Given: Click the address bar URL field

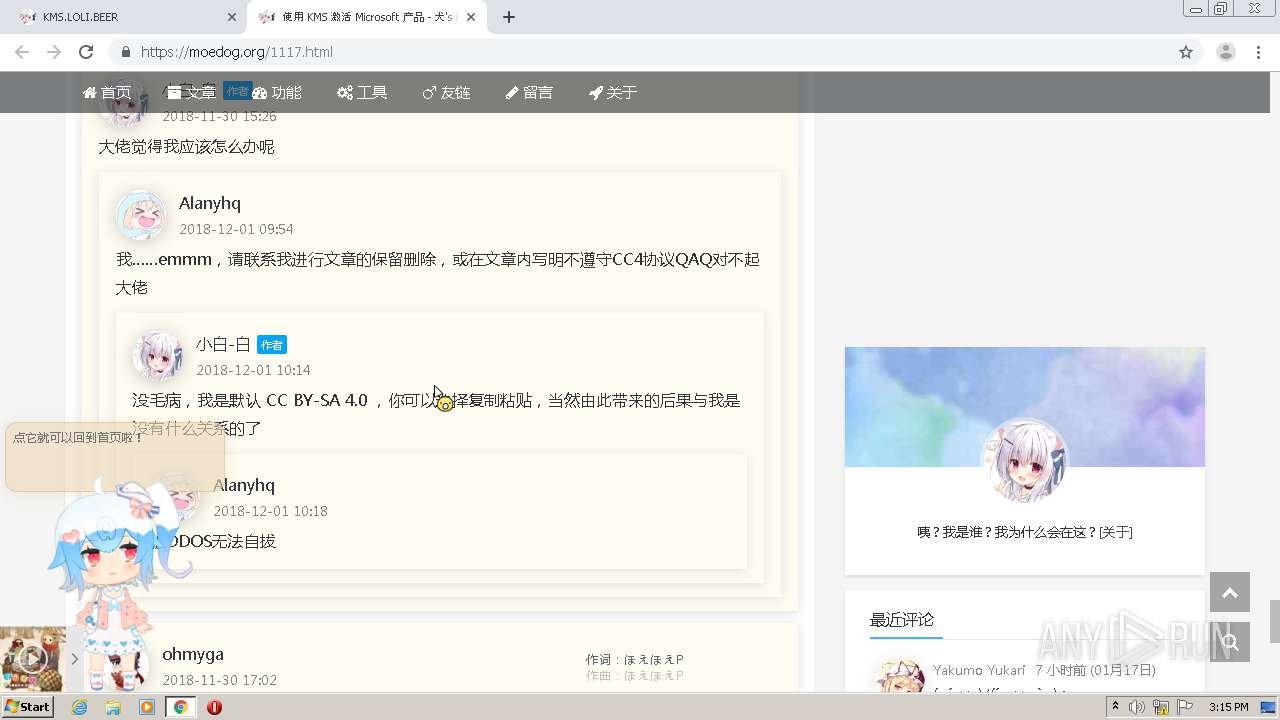Looking at the screenshot, I should pyautogui.click(x=650, y=52).
